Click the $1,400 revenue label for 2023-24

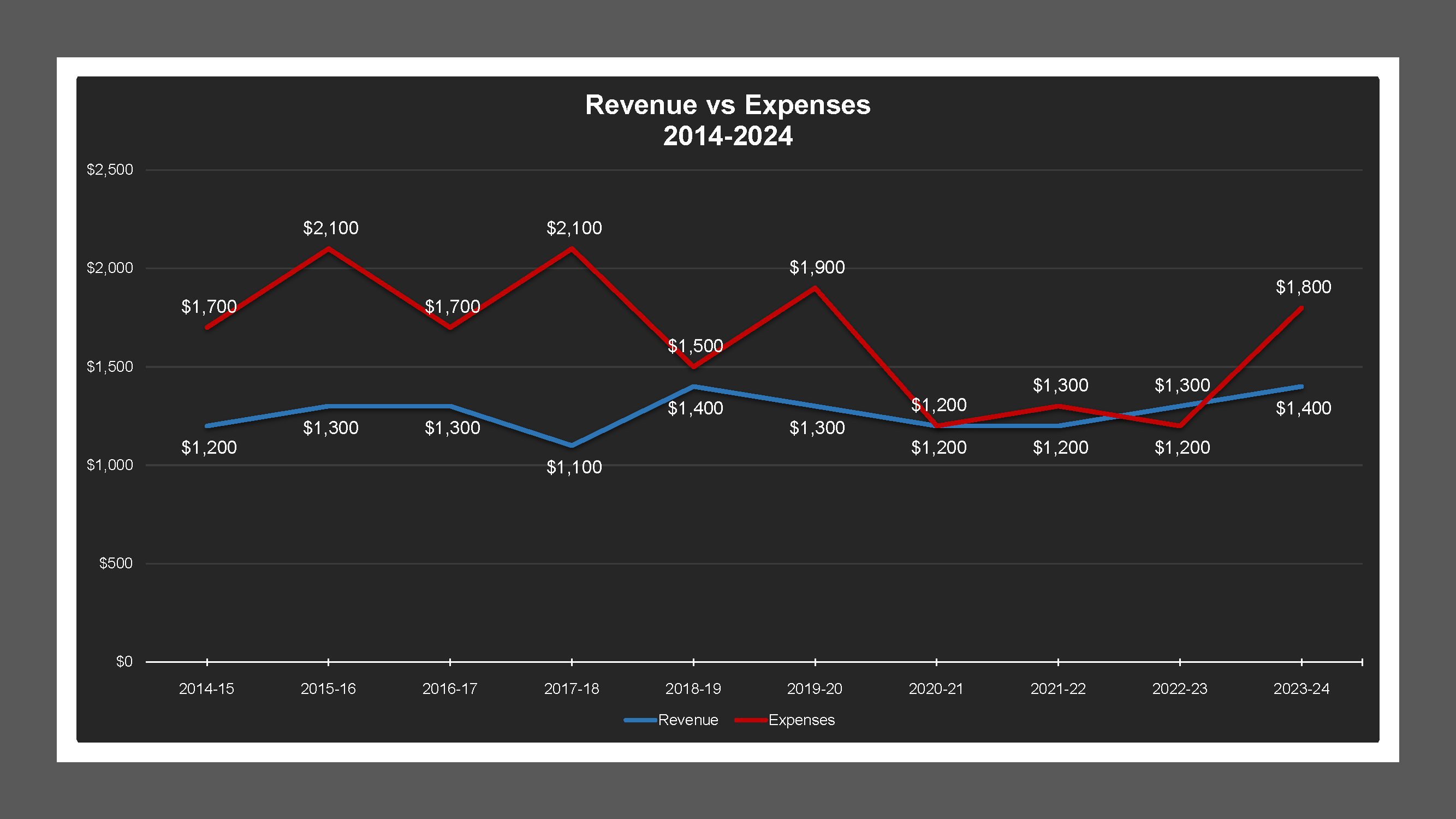pos(1304,408)
